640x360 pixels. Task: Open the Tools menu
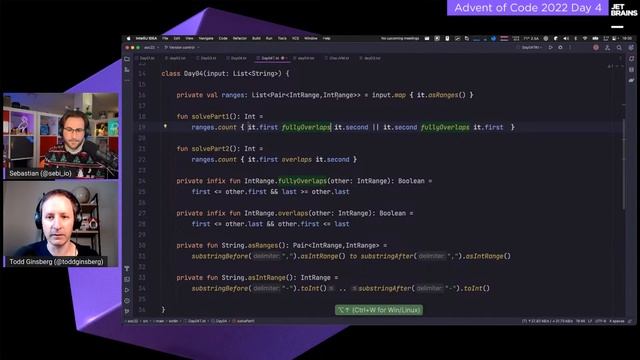click(x=282, y=38)
